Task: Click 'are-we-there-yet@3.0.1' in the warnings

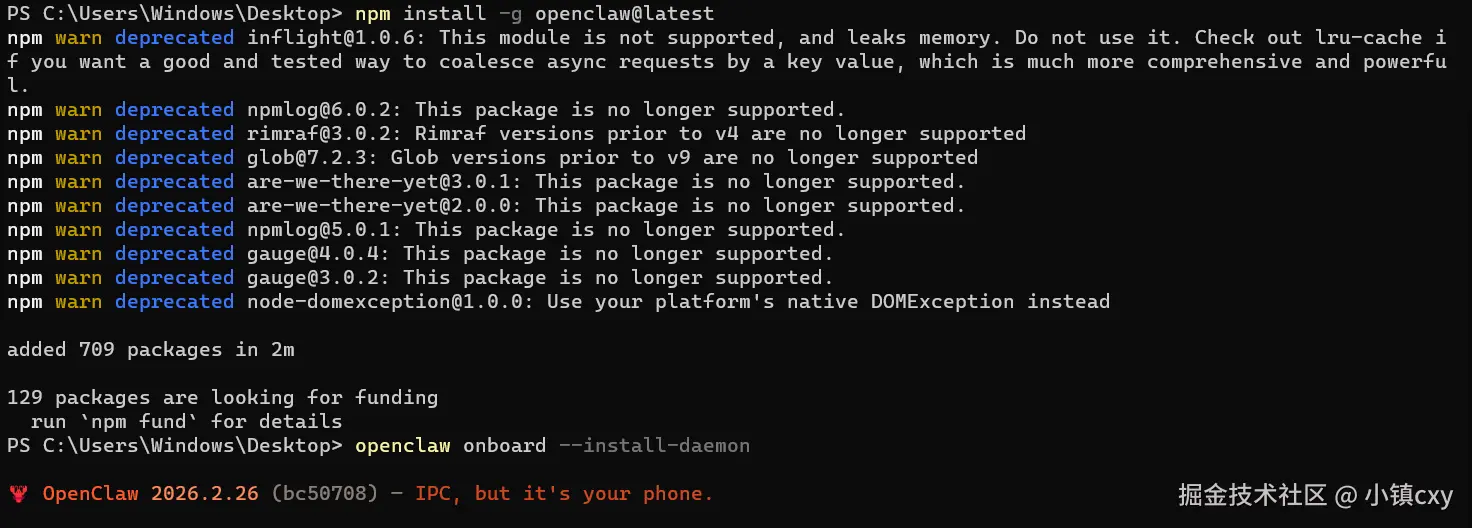Action: (x=383, y=182)
